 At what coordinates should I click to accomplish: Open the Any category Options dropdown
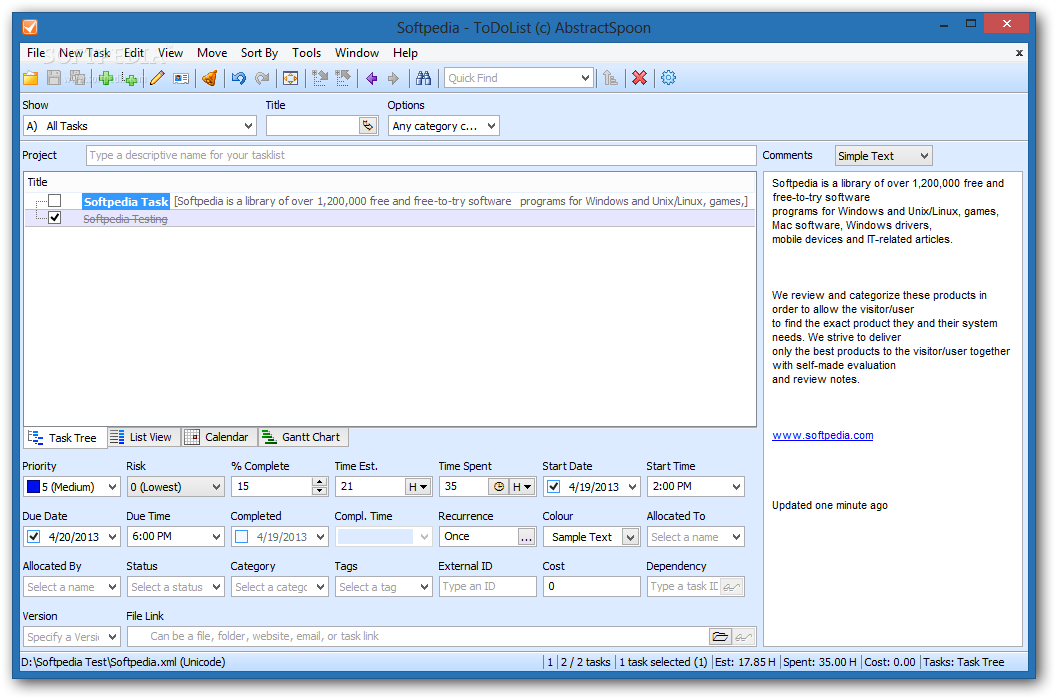[x=443, y=126]
